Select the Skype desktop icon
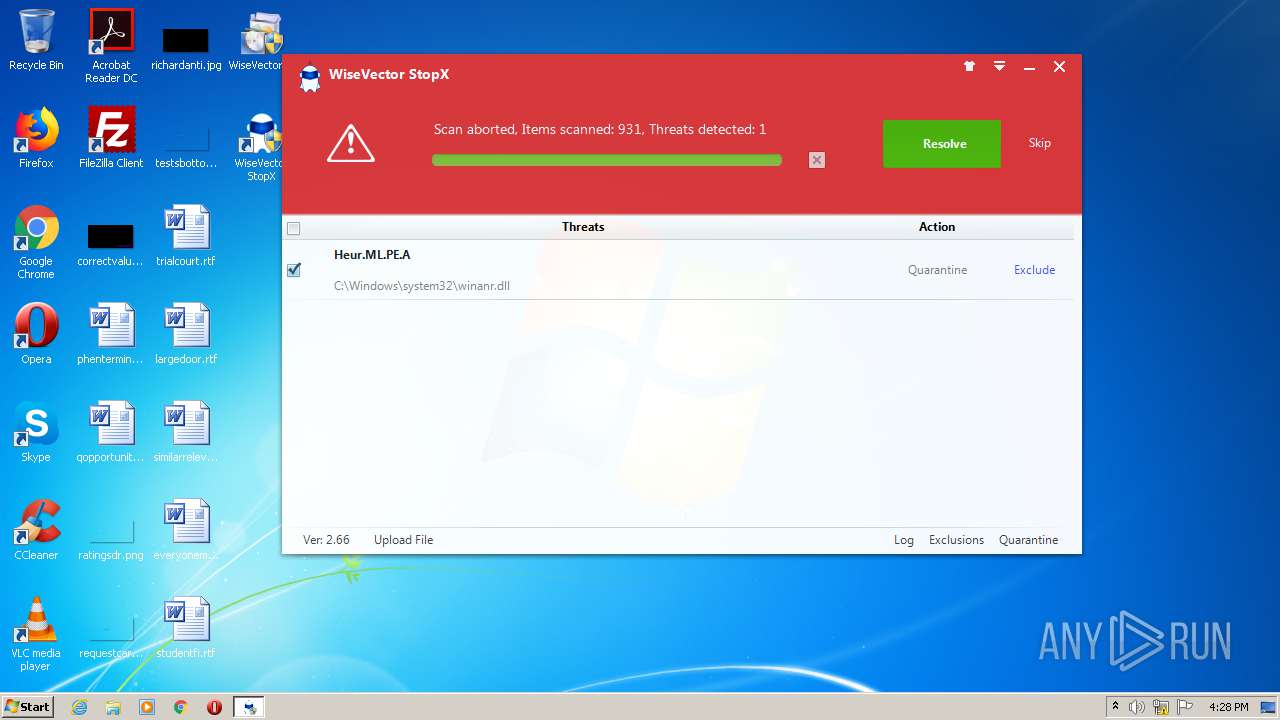Screen dimensions: 1280x720 36,432
